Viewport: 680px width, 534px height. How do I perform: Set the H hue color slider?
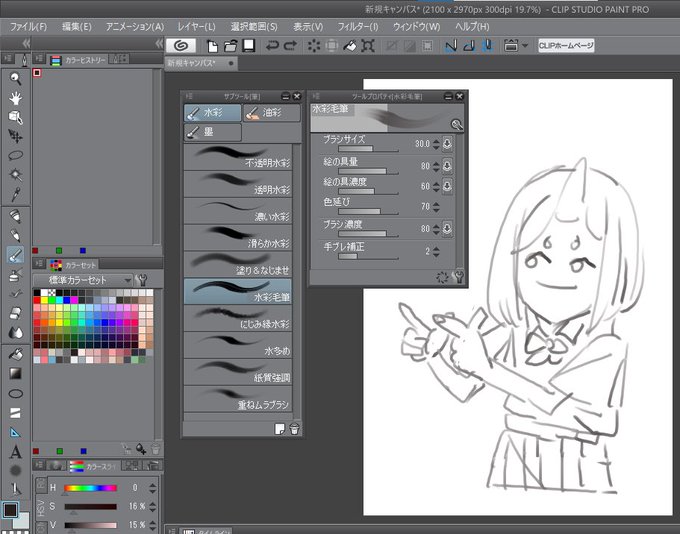91,488
